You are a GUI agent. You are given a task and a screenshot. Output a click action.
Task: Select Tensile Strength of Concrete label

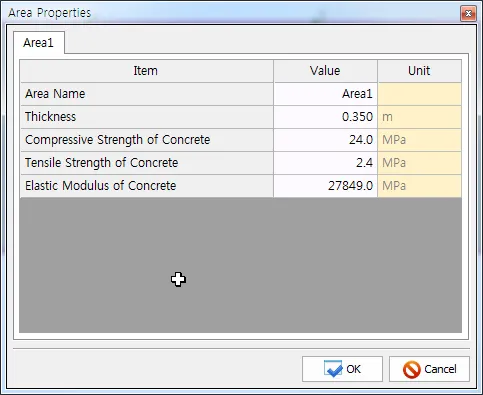point(147,163)
